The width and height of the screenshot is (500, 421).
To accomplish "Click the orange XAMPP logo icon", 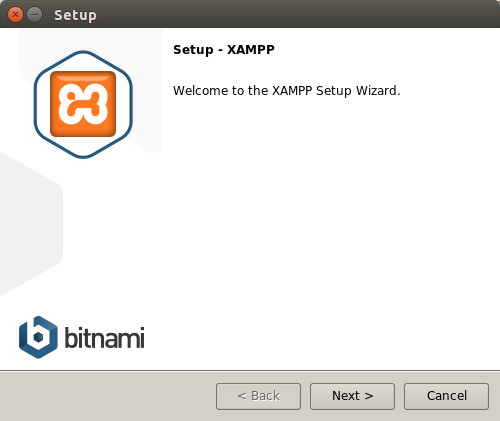I will click(83, 104).
